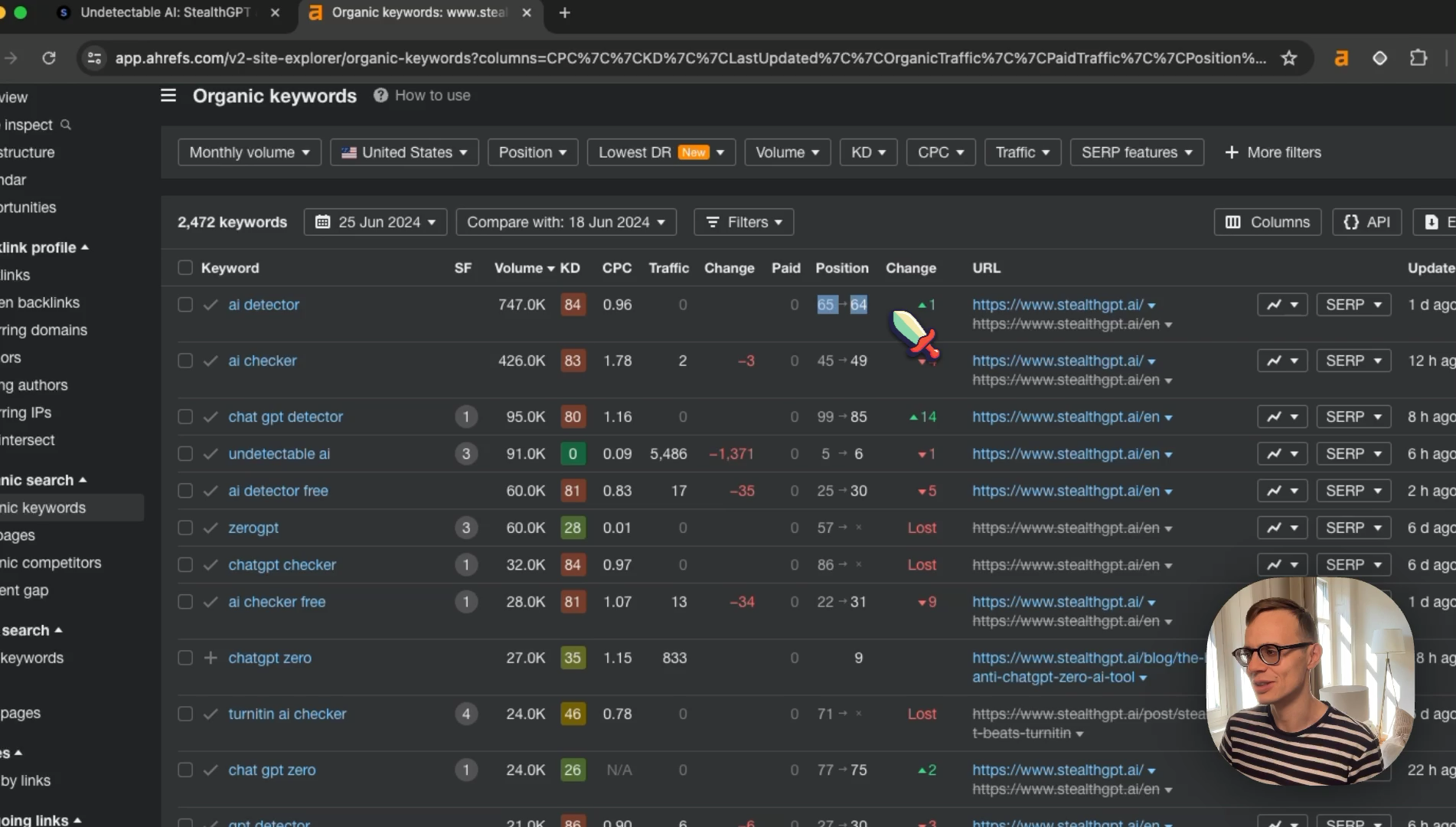
Task: Reload the page with the refresh icon
Action: click(x=49, y=58)
